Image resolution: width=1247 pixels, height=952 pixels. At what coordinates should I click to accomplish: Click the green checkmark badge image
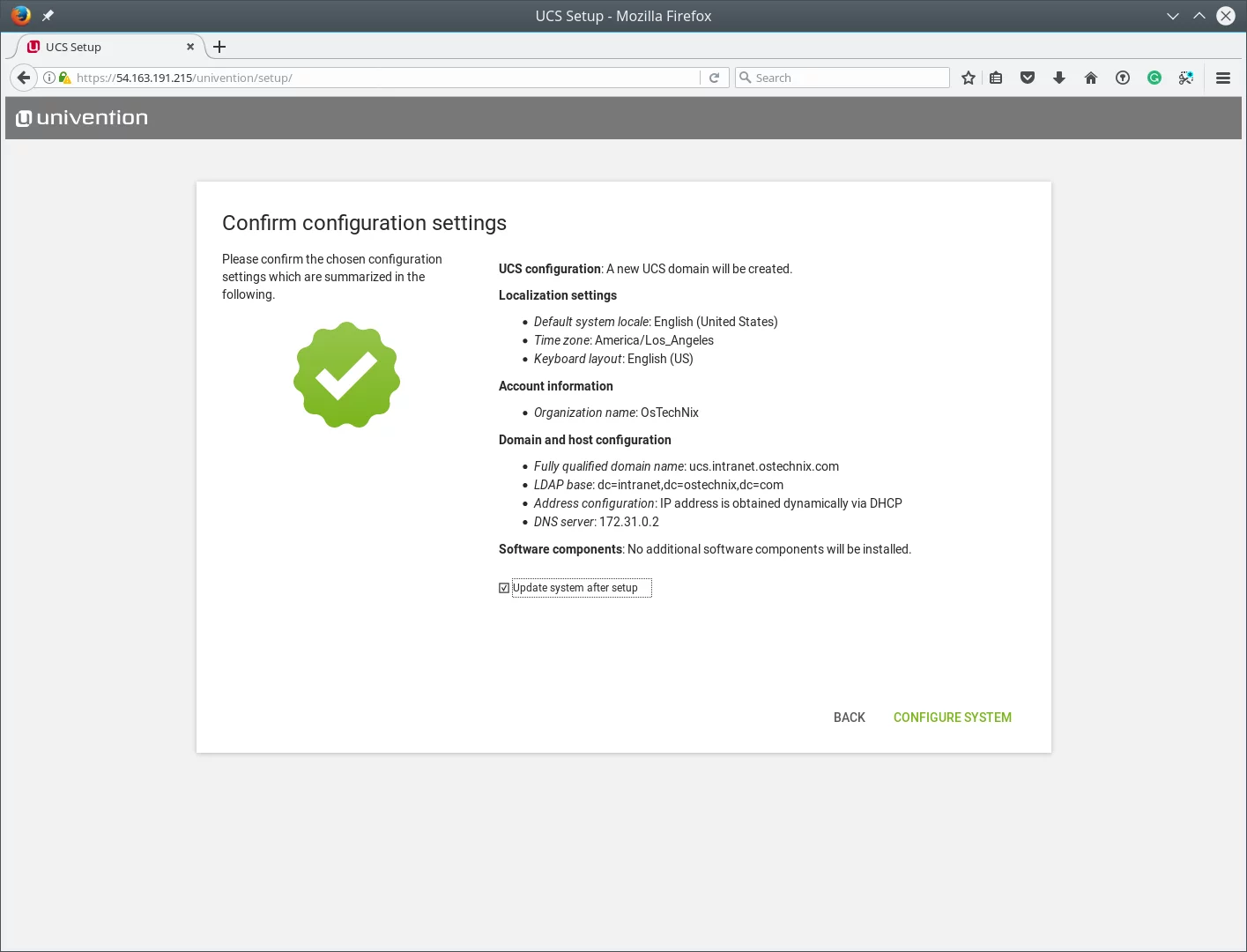[x=346, y=375]
